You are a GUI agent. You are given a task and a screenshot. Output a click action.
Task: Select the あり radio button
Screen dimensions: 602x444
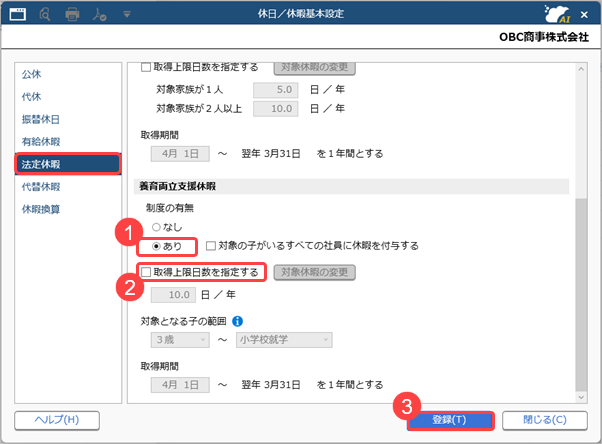156,246
